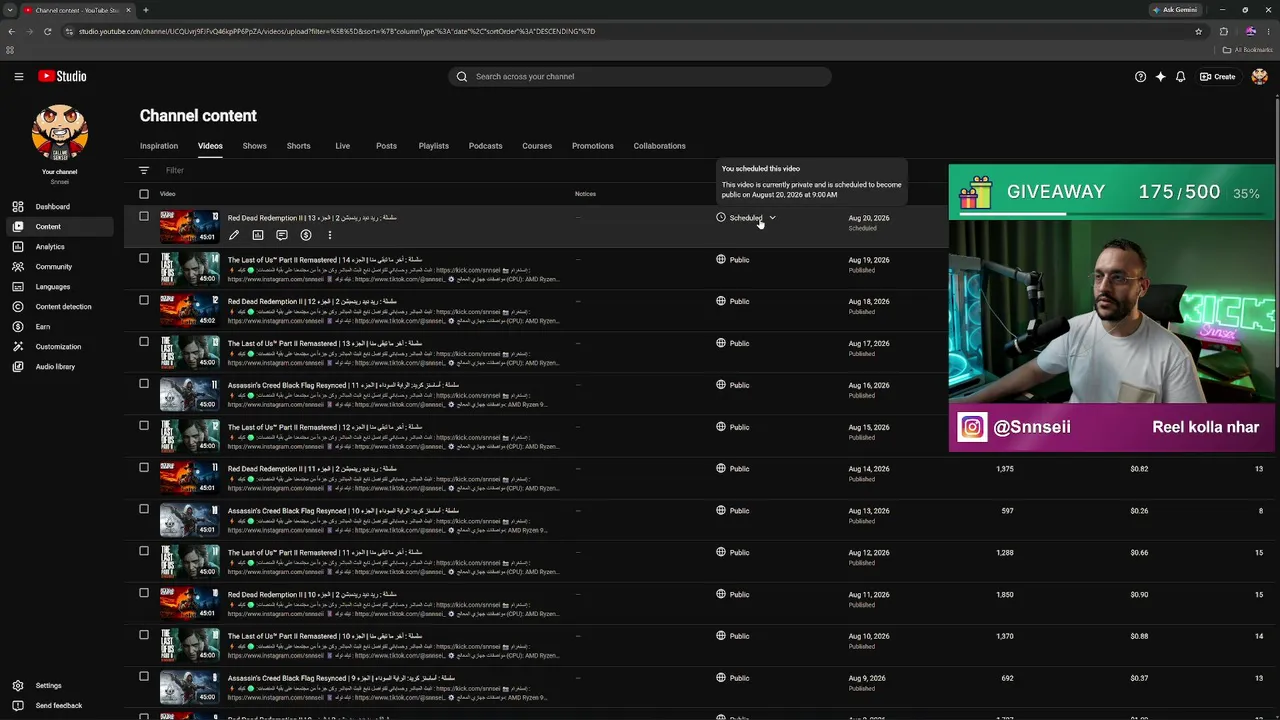
Task: Focus the browser address bar
Action: 630,31
